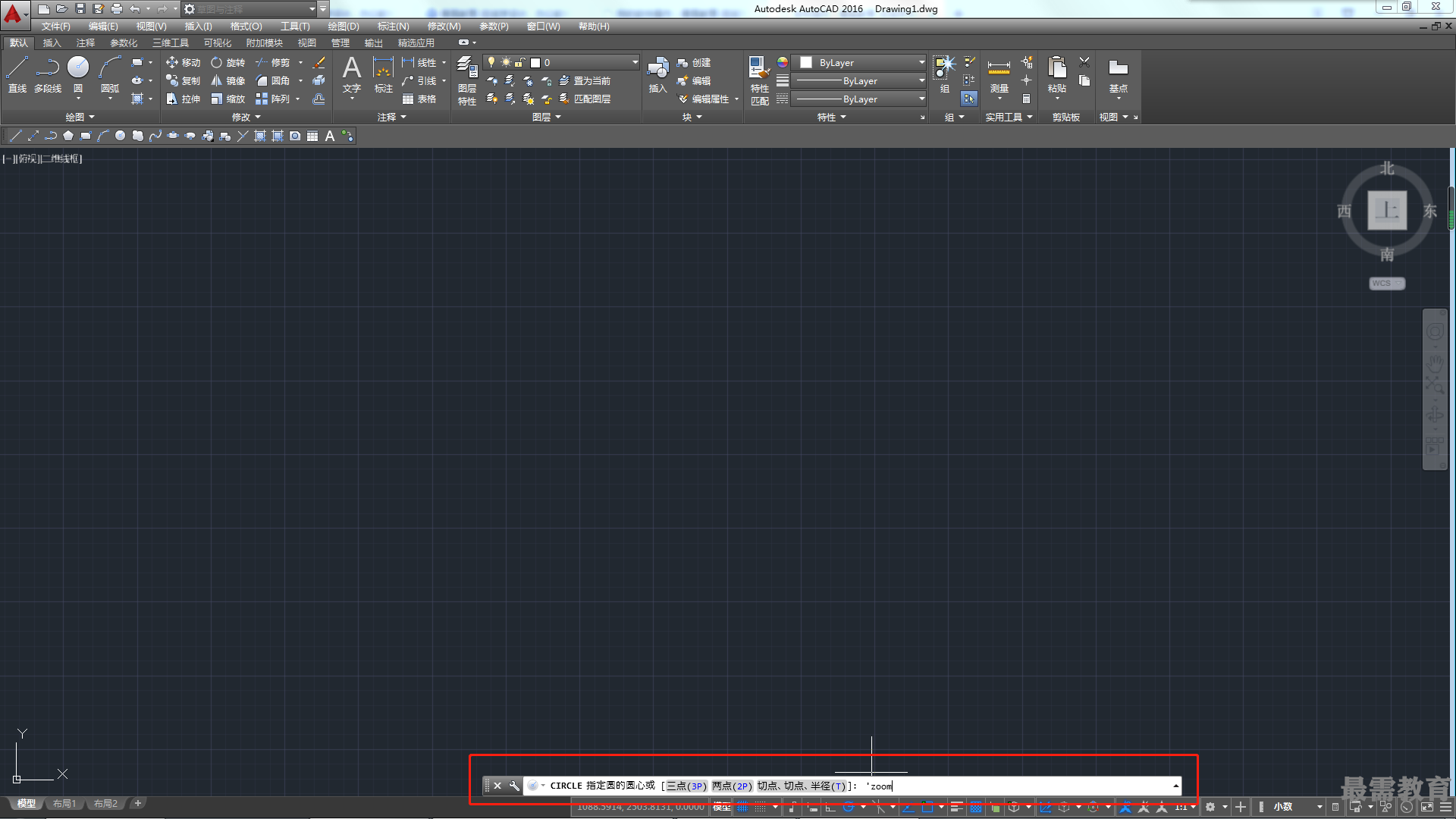This screenshot has height=819, width=1456.
Task: Open 图层特性 (Layer Properties) manager
Action: pos(467,80)
